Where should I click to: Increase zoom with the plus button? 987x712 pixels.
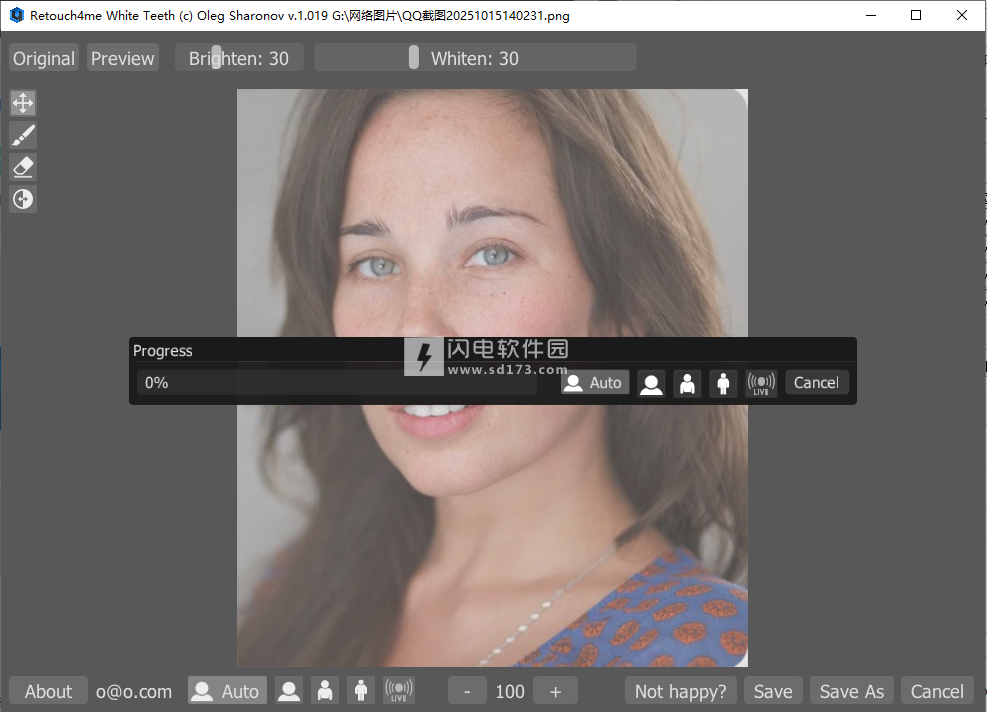(555, 691)
